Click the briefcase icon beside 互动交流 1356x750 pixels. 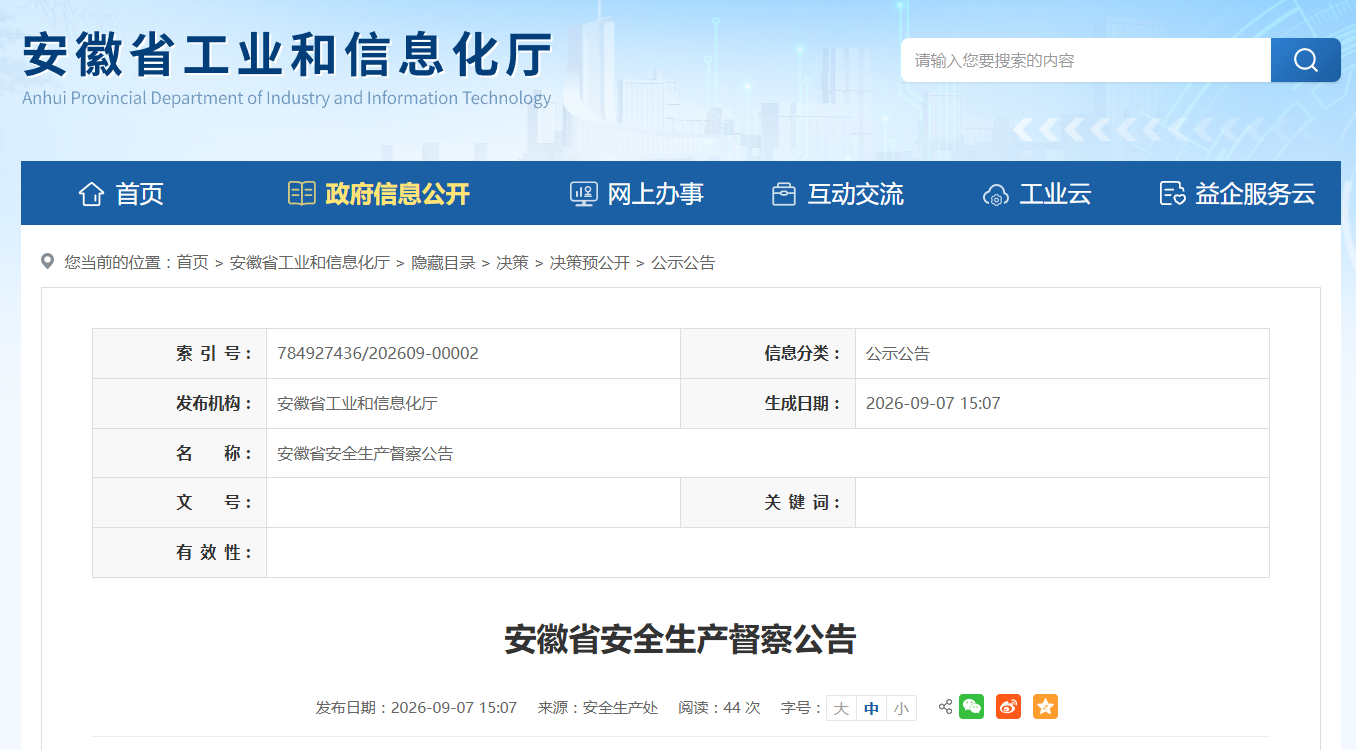tap(784, 194)
